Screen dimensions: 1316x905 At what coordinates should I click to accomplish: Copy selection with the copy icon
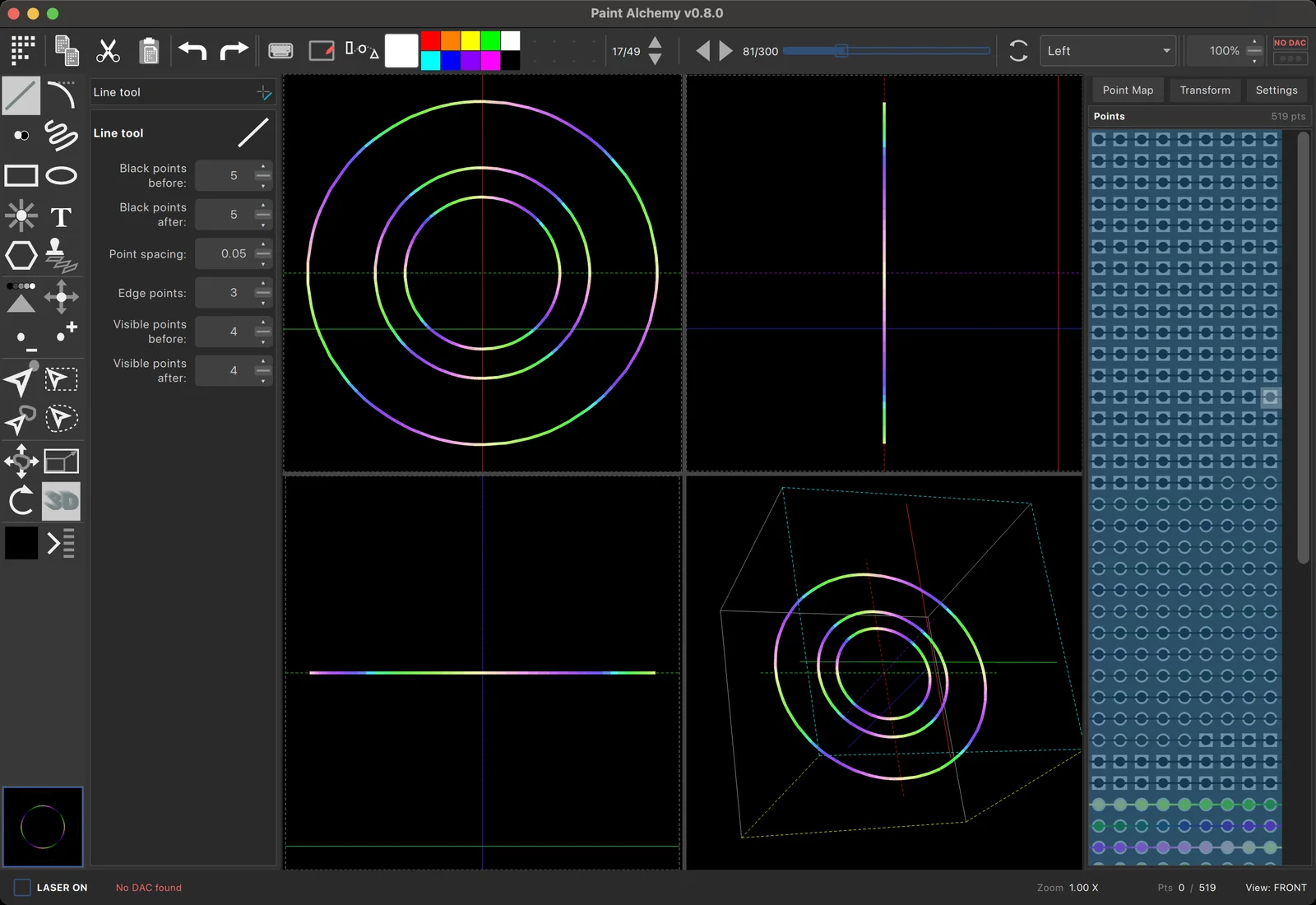(67, 50)
